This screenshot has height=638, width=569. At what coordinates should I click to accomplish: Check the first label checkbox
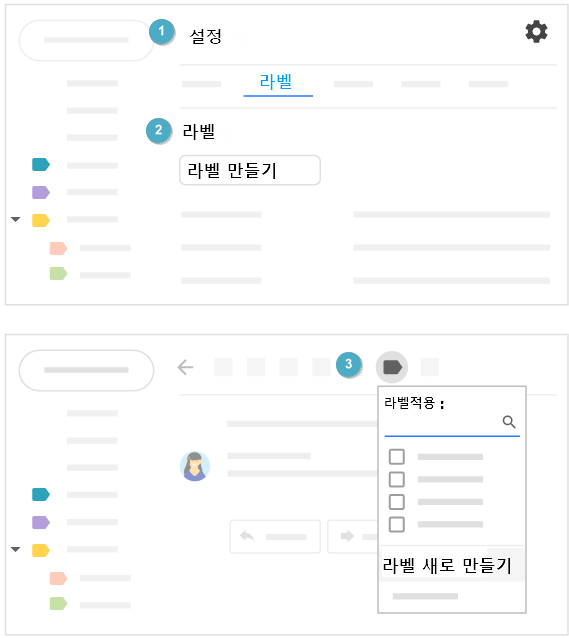point(396,457)
